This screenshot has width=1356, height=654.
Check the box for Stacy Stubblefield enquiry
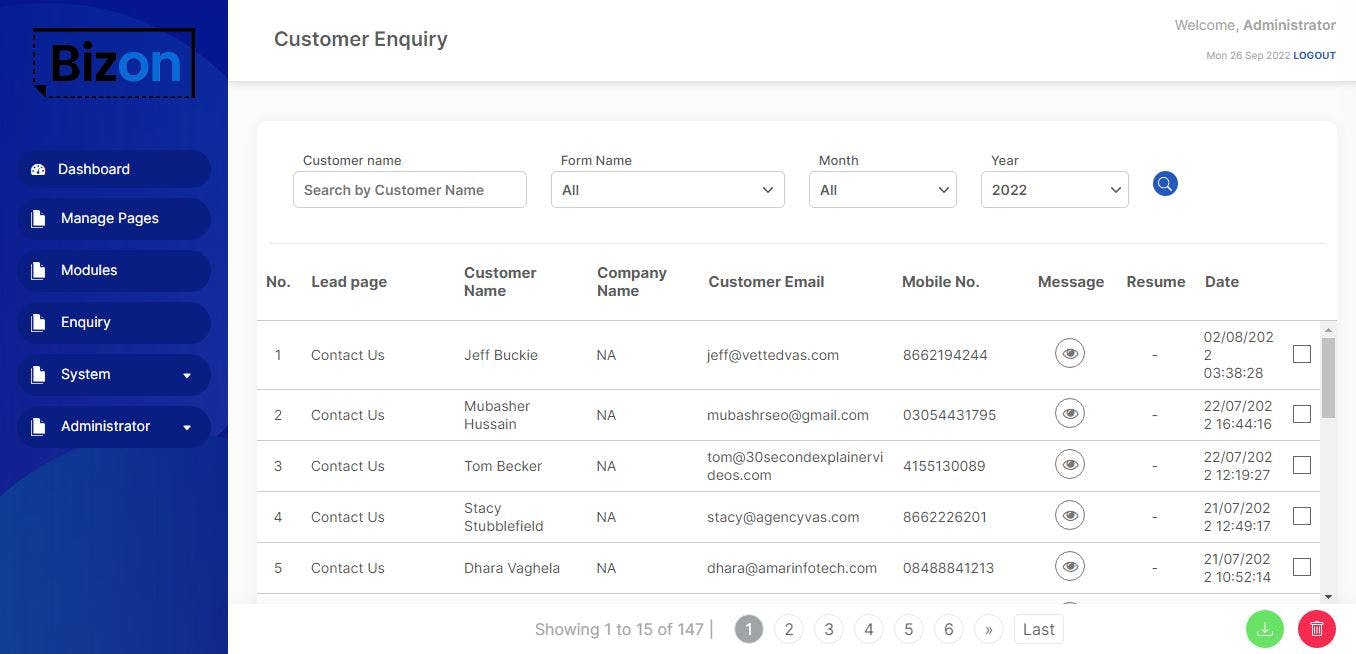1301,516
